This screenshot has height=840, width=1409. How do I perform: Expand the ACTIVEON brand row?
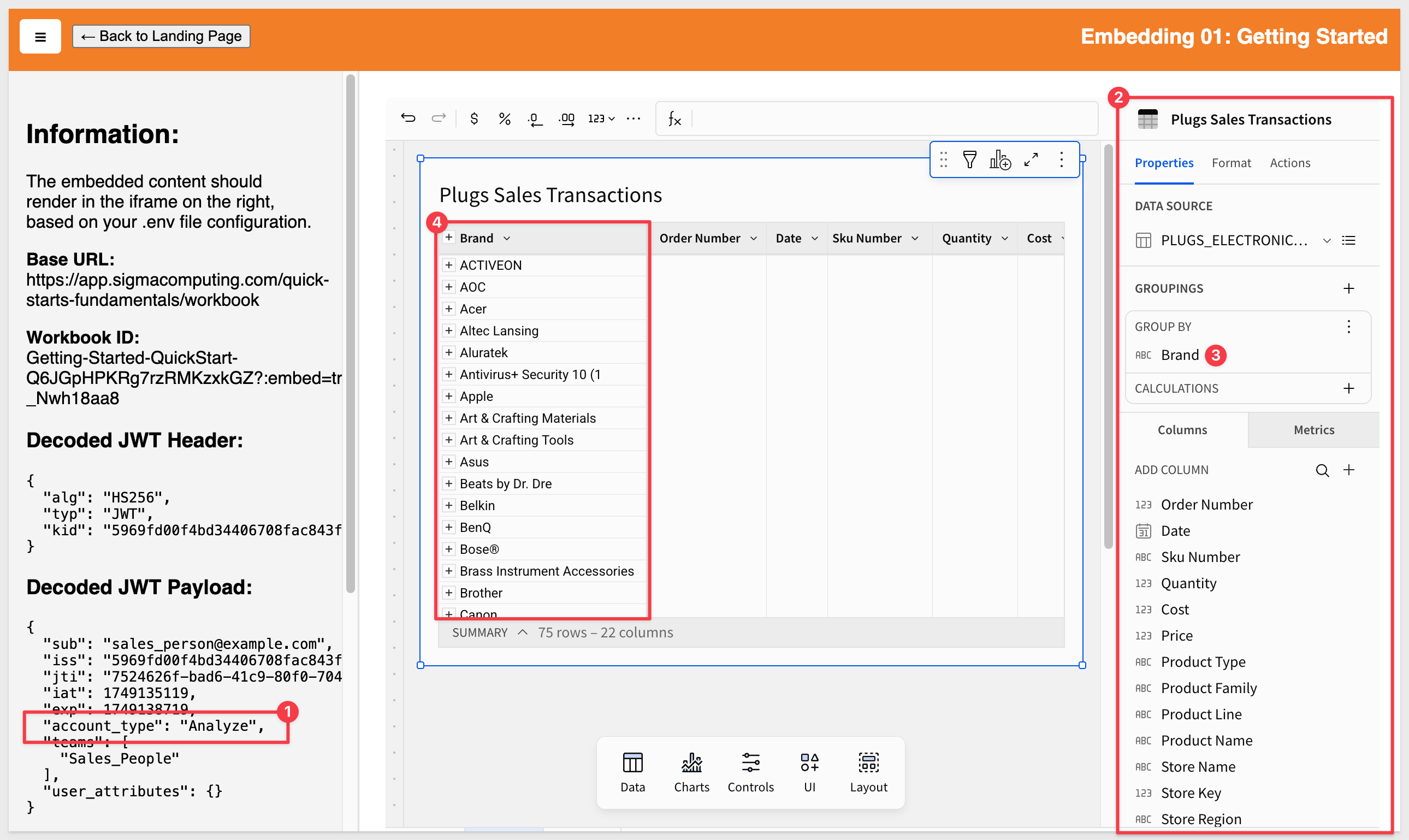point(449,265)
